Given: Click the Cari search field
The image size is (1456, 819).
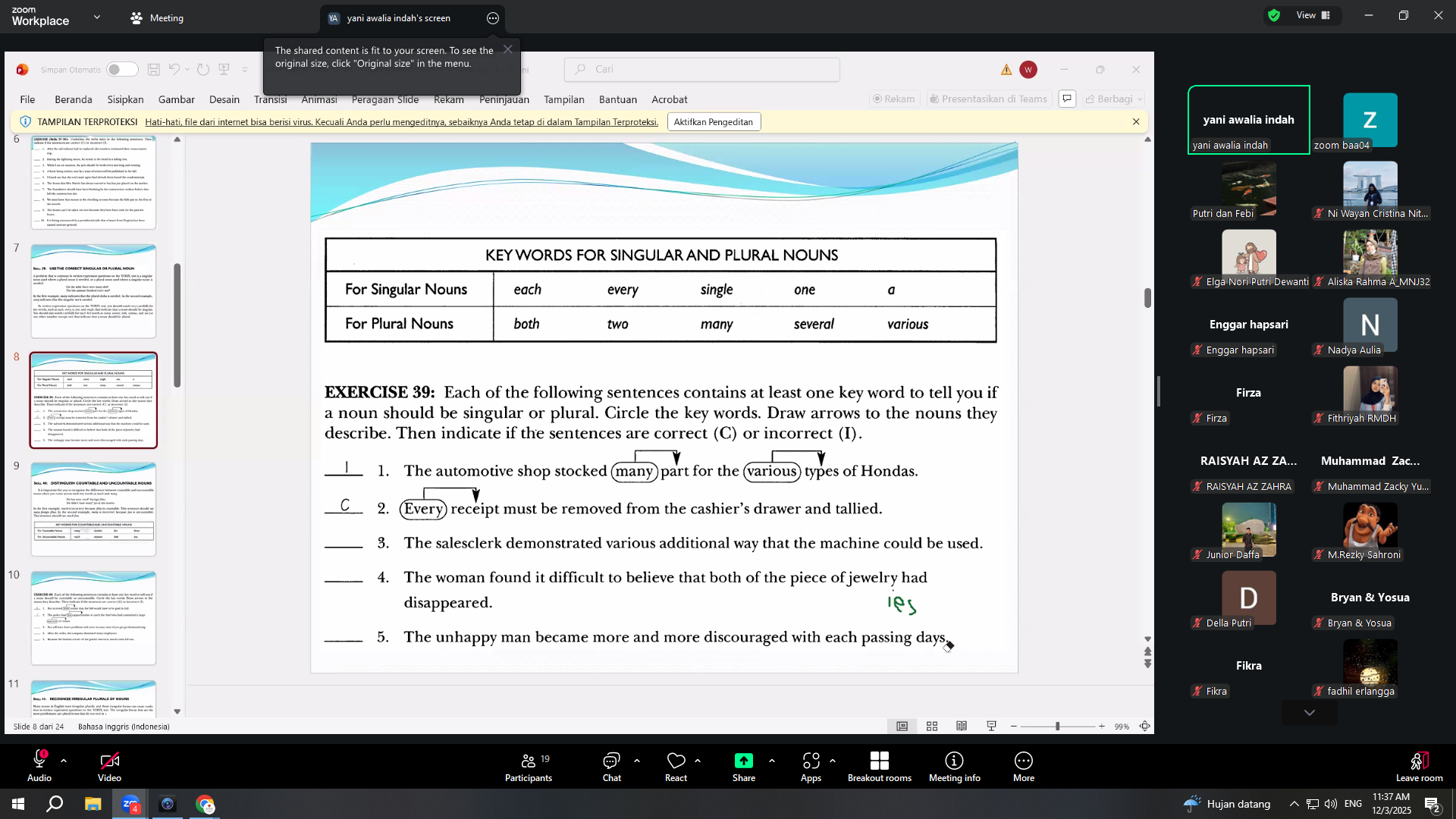Looking at the screenshot, I should (701, 69).
